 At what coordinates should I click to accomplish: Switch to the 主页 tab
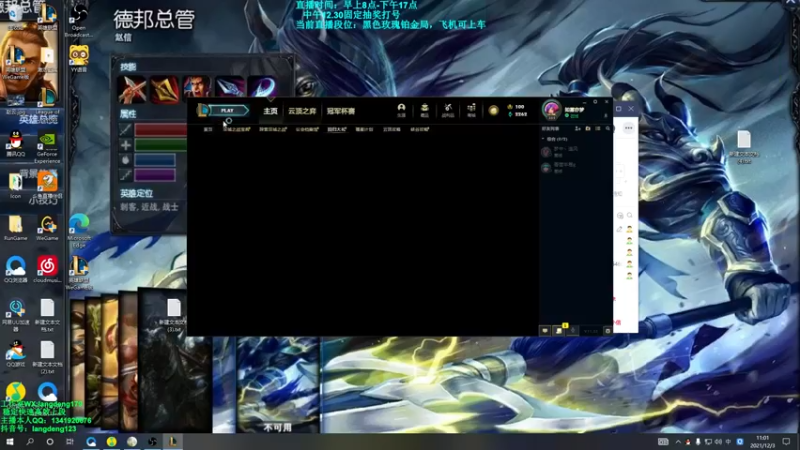tap(270, 111)
